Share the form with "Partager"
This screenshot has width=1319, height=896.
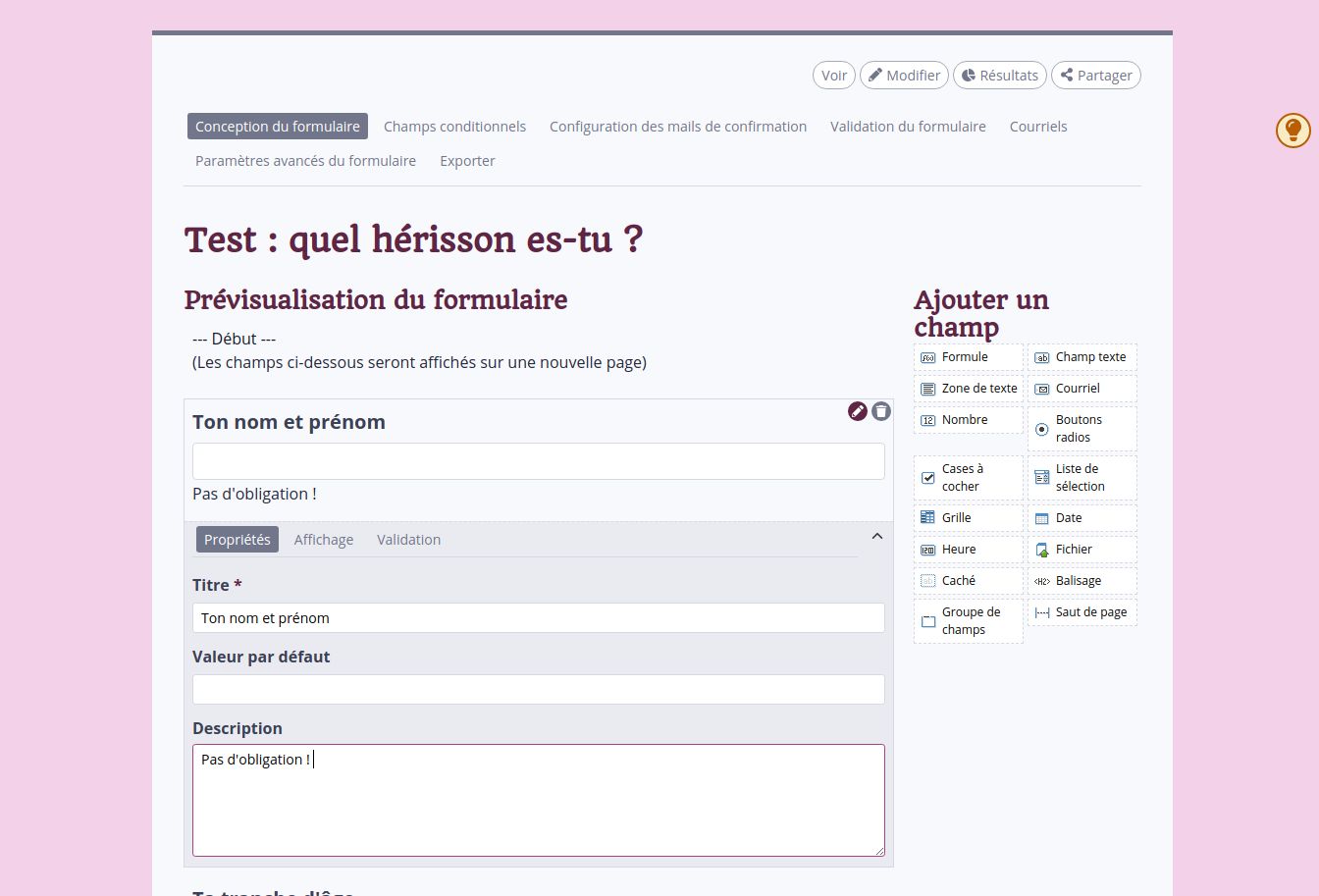1095,75
